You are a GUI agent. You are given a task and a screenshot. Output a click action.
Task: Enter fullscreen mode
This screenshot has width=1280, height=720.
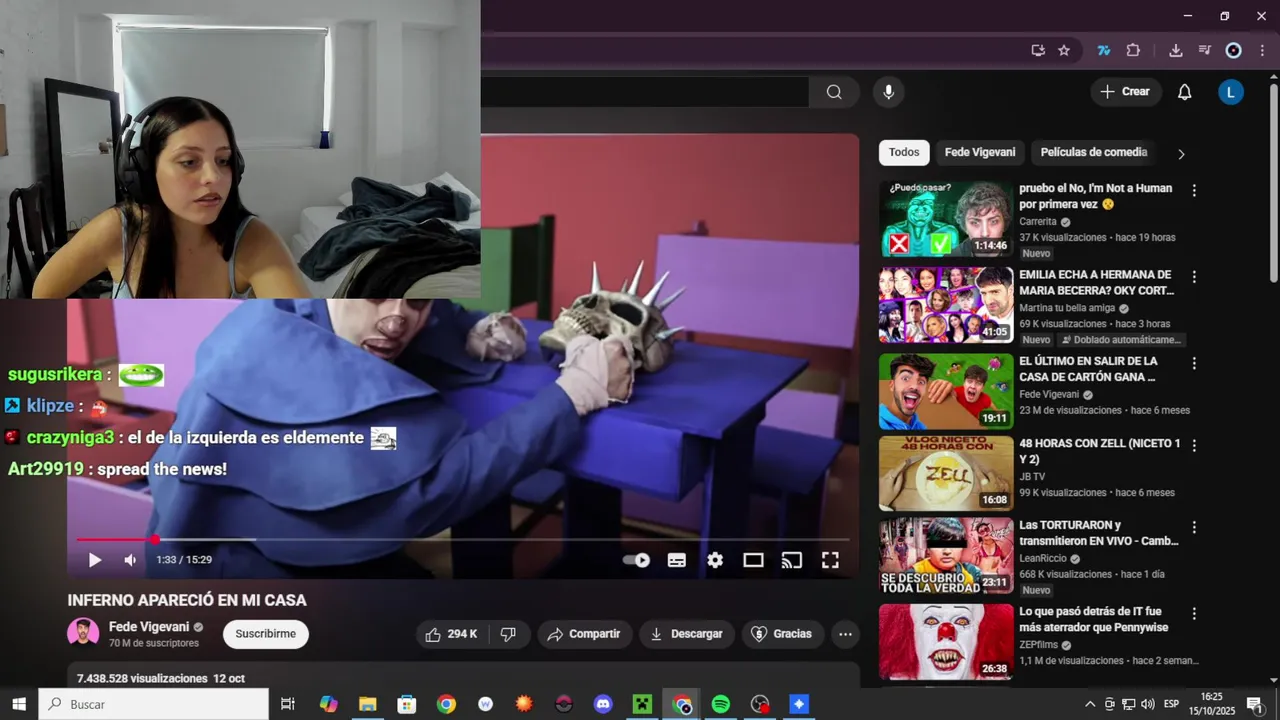click(830, 560)
